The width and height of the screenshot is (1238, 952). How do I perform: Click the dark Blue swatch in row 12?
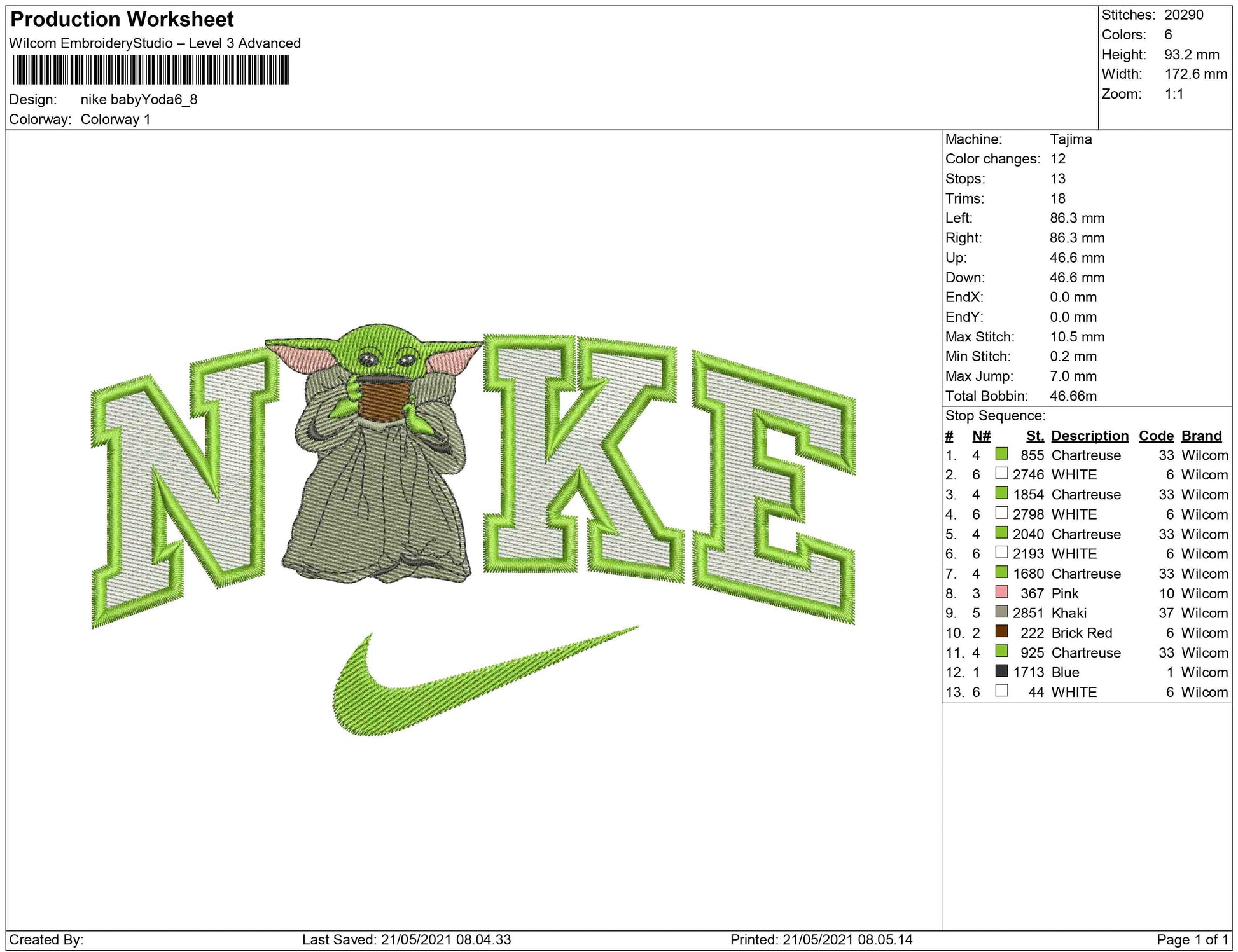(1001, 671)
